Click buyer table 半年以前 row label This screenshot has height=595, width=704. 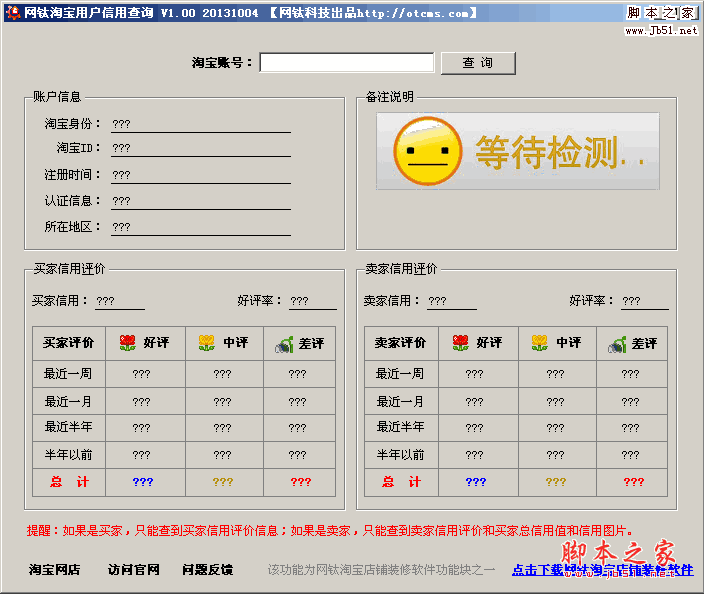(68, 455)
